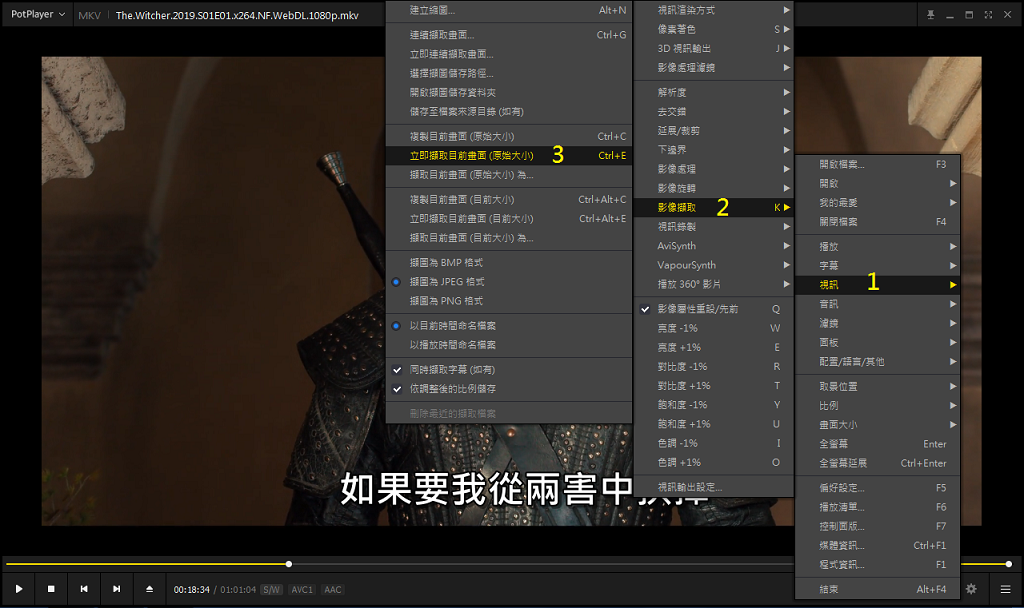Open the settings gear in control bar
The height and width of the screenshot is (608, 1024).
click(x=971, y=589)
